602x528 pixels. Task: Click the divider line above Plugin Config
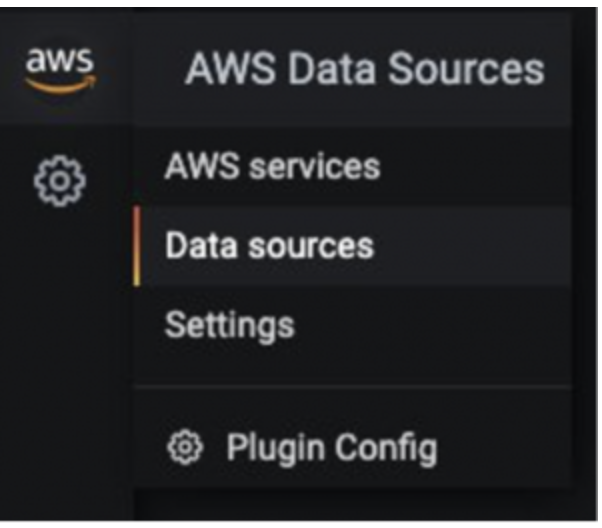352,388
